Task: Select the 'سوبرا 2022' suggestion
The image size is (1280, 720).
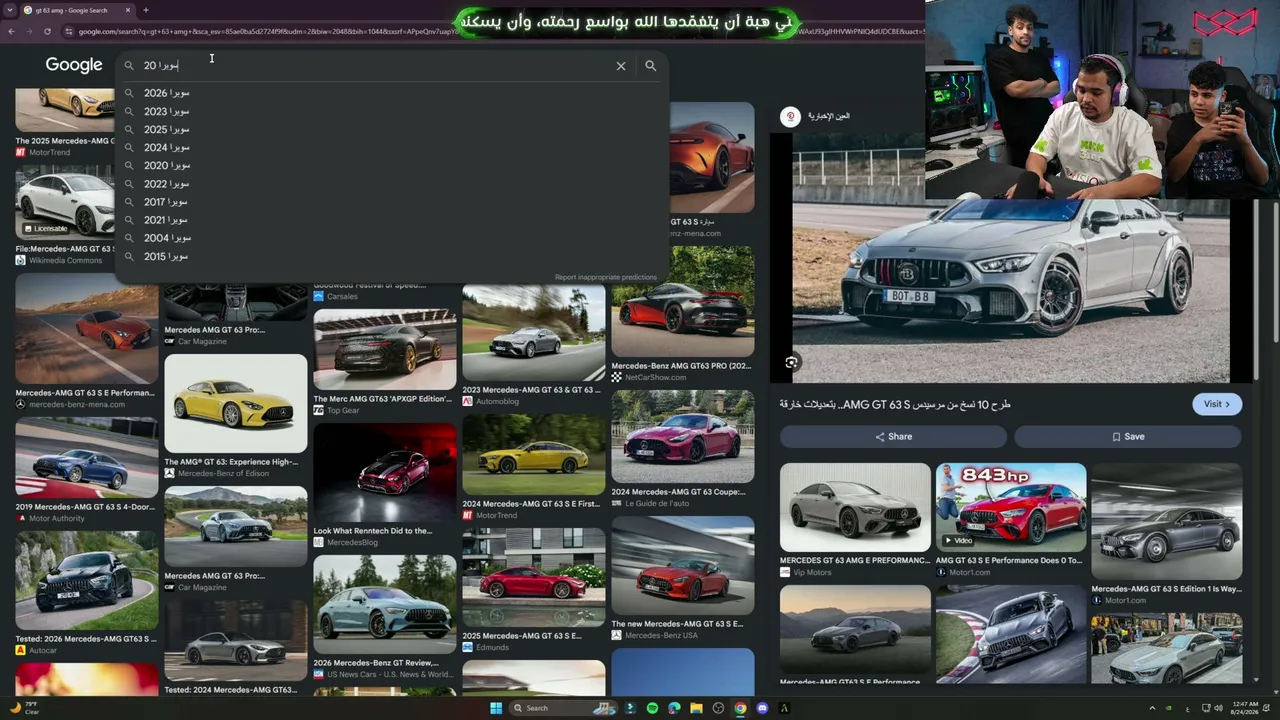Action: tap(392, 184)
